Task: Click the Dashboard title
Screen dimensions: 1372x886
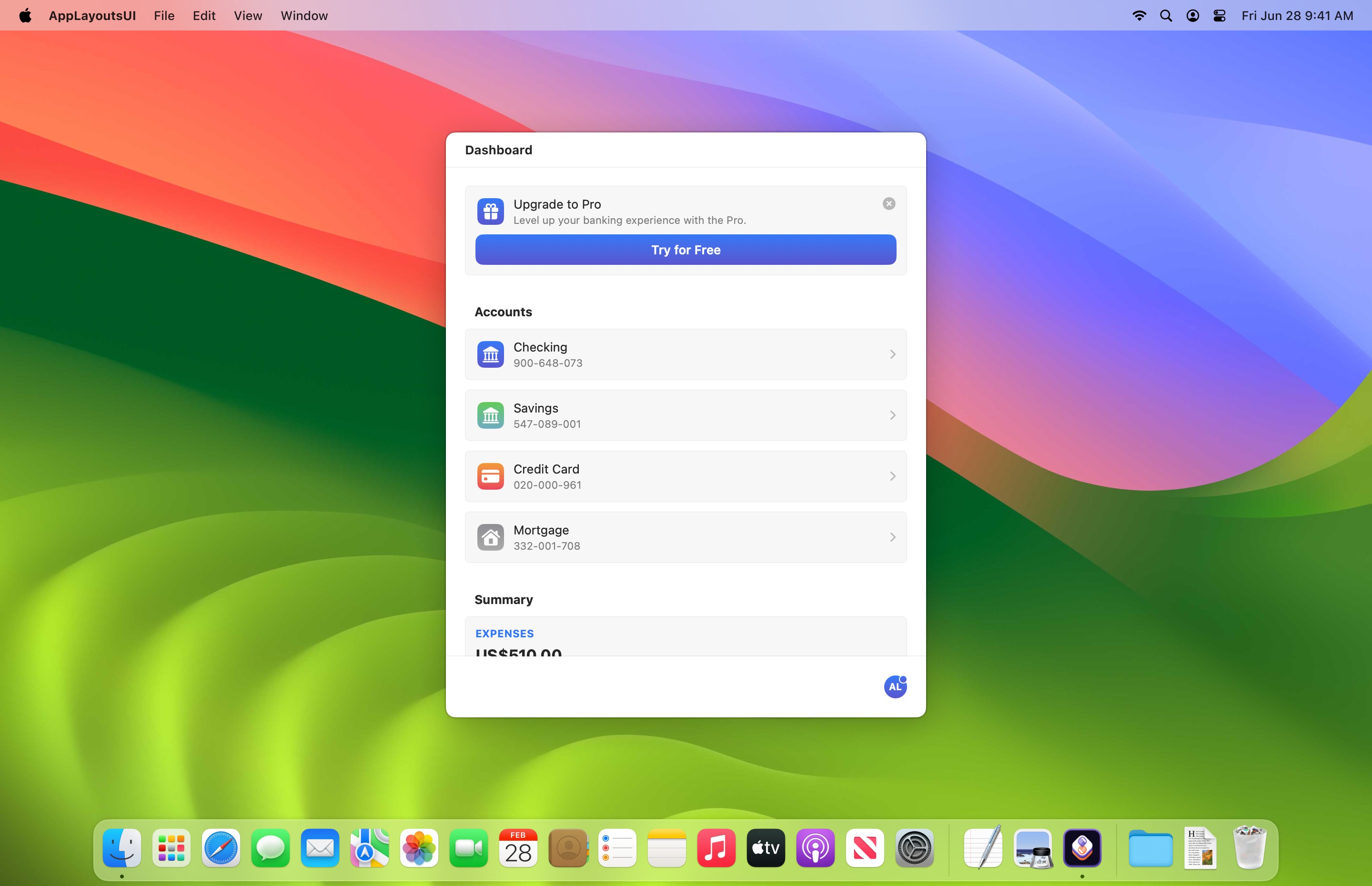Action: point(498,150)
